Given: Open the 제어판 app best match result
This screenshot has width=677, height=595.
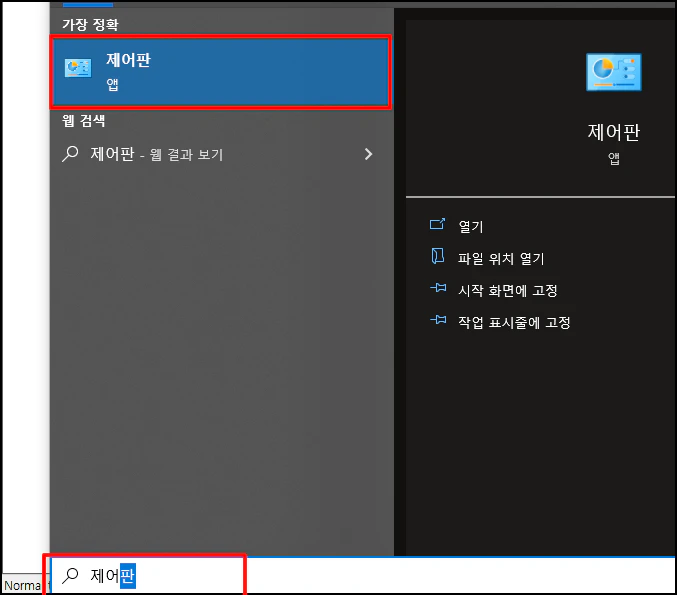Looking at the screenshot, I should pyautogui.click(x=221, y=72).
